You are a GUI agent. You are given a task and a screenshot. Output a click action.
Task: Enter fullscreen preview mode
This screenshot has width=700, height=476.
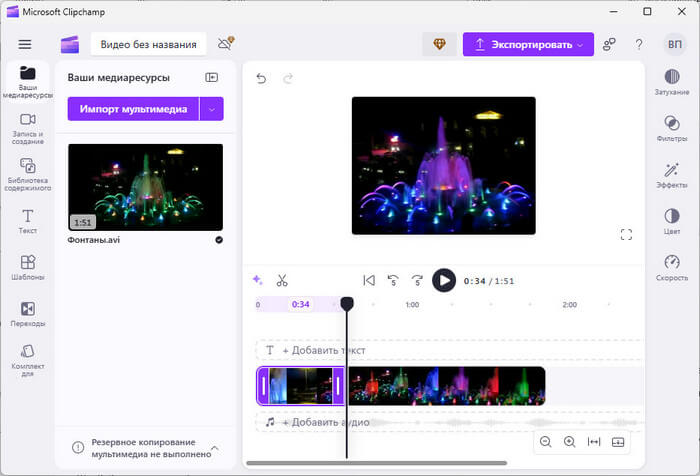pos(626,234)
